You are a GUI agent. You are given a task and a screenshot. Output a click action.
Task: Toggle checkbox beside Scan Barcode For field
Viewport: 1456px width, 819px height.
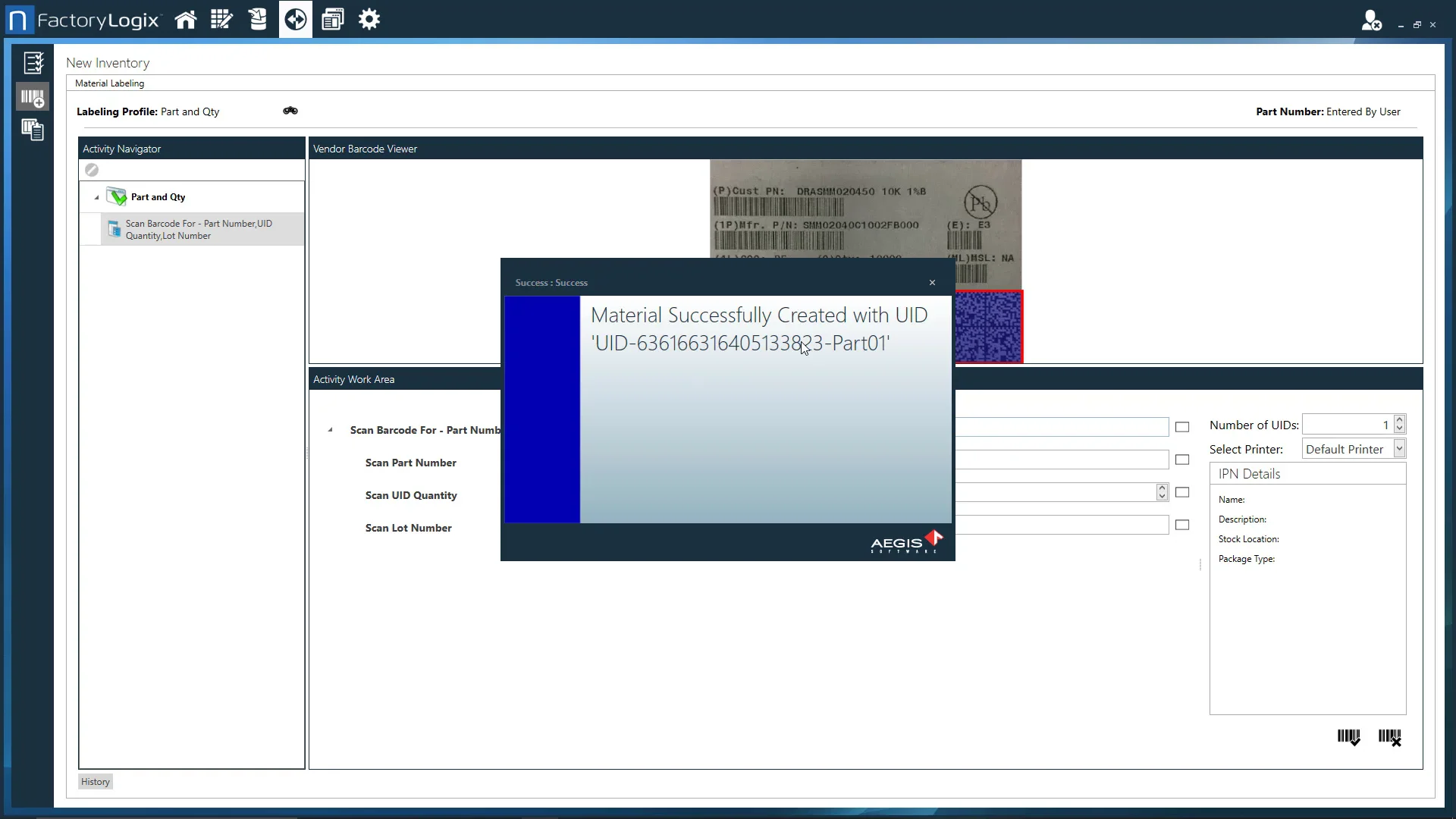[x=1182, y=427]
